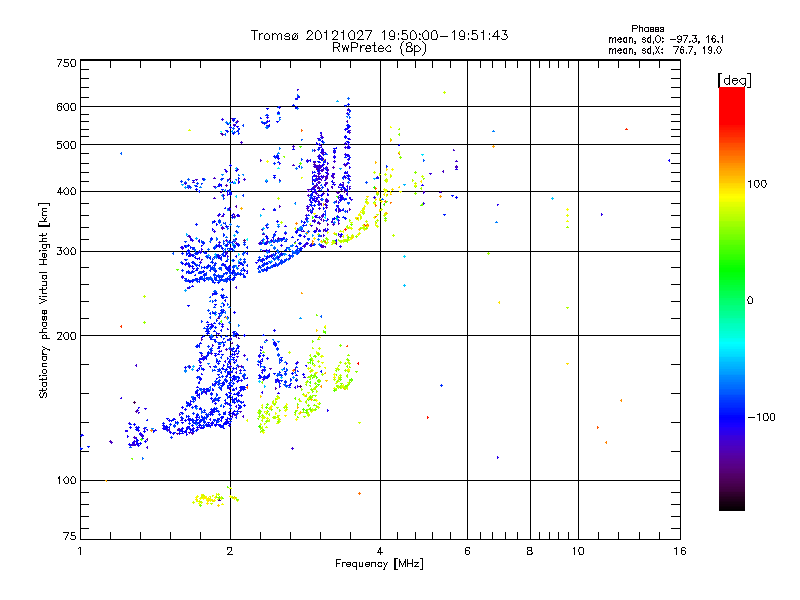Click the x-axis tick label '2'
Image resolution: width=800 pixels, height=600 pixels.
click(230, 551)
